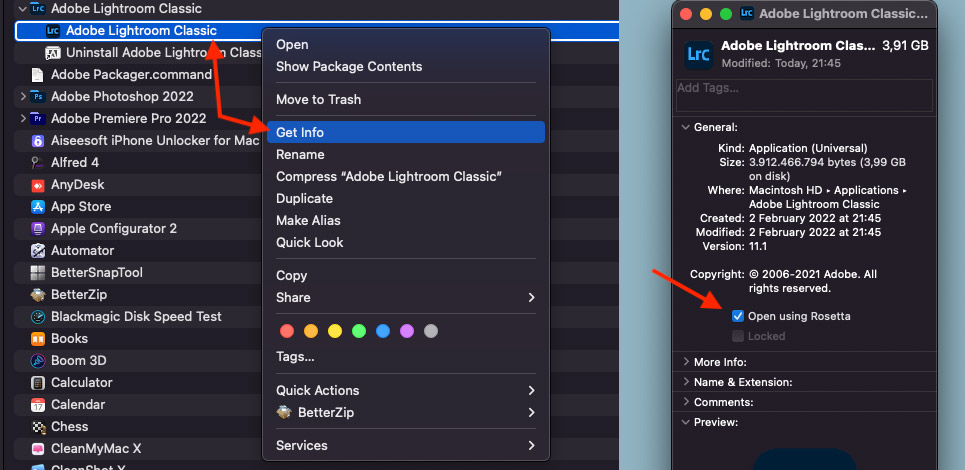965x470 pixels.
Task: Select the Books app icon
Action: point(38,339)
